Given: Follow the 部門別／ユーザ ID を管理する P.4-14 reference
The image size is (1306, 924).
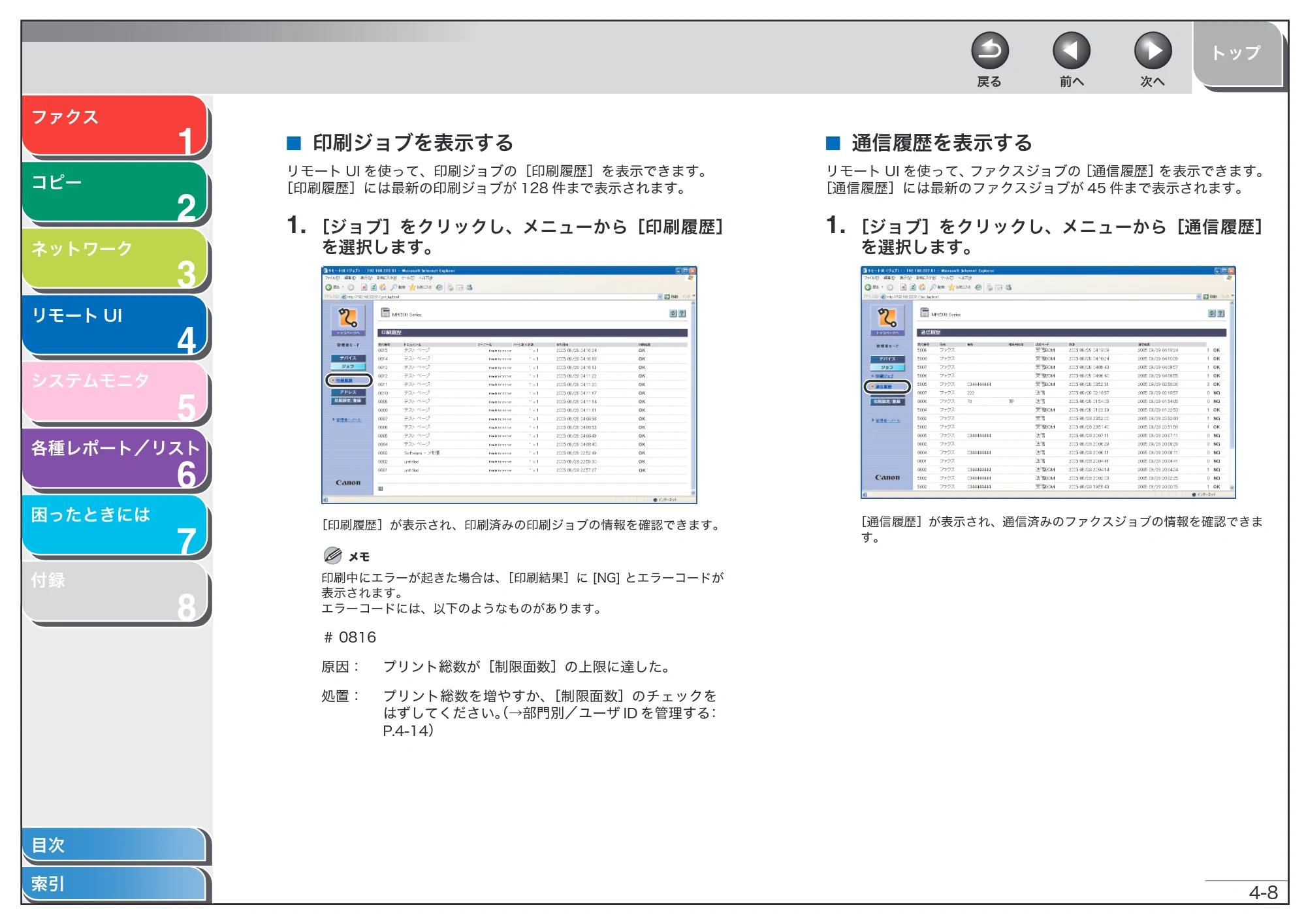Looking at the screenshot, I should [x=550, y=722].
